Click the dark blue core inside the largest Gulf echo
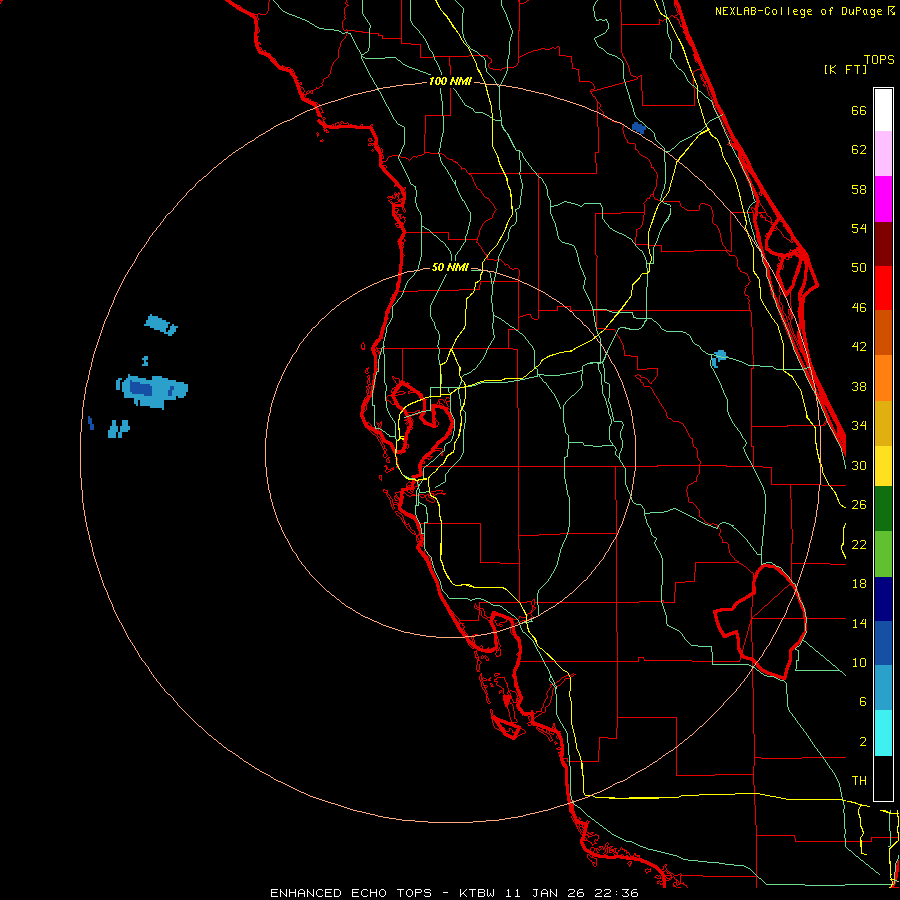The image size is (900, 900). point(141,389)
